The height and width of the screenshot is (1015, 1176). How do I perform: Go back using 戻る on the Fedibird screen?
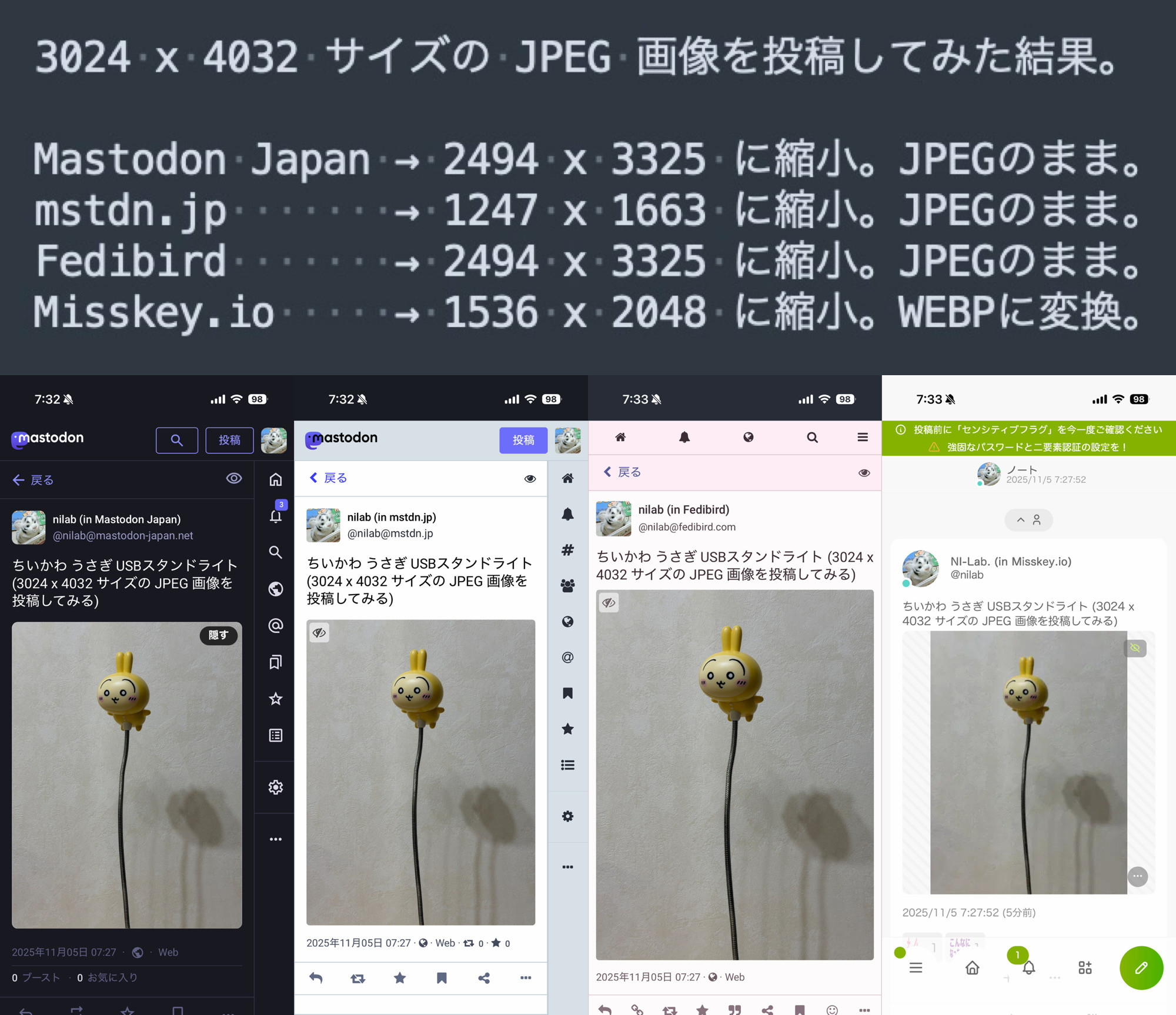(620, 472)
